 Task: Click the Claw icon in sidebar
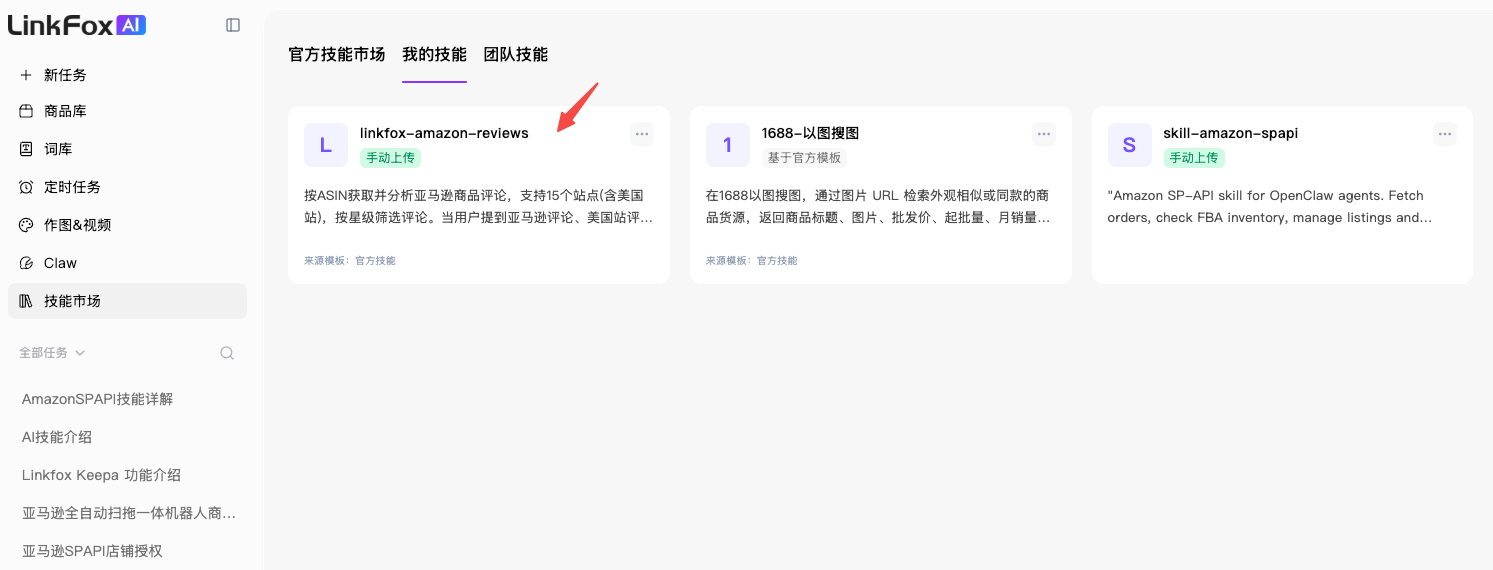pos(26,263)
